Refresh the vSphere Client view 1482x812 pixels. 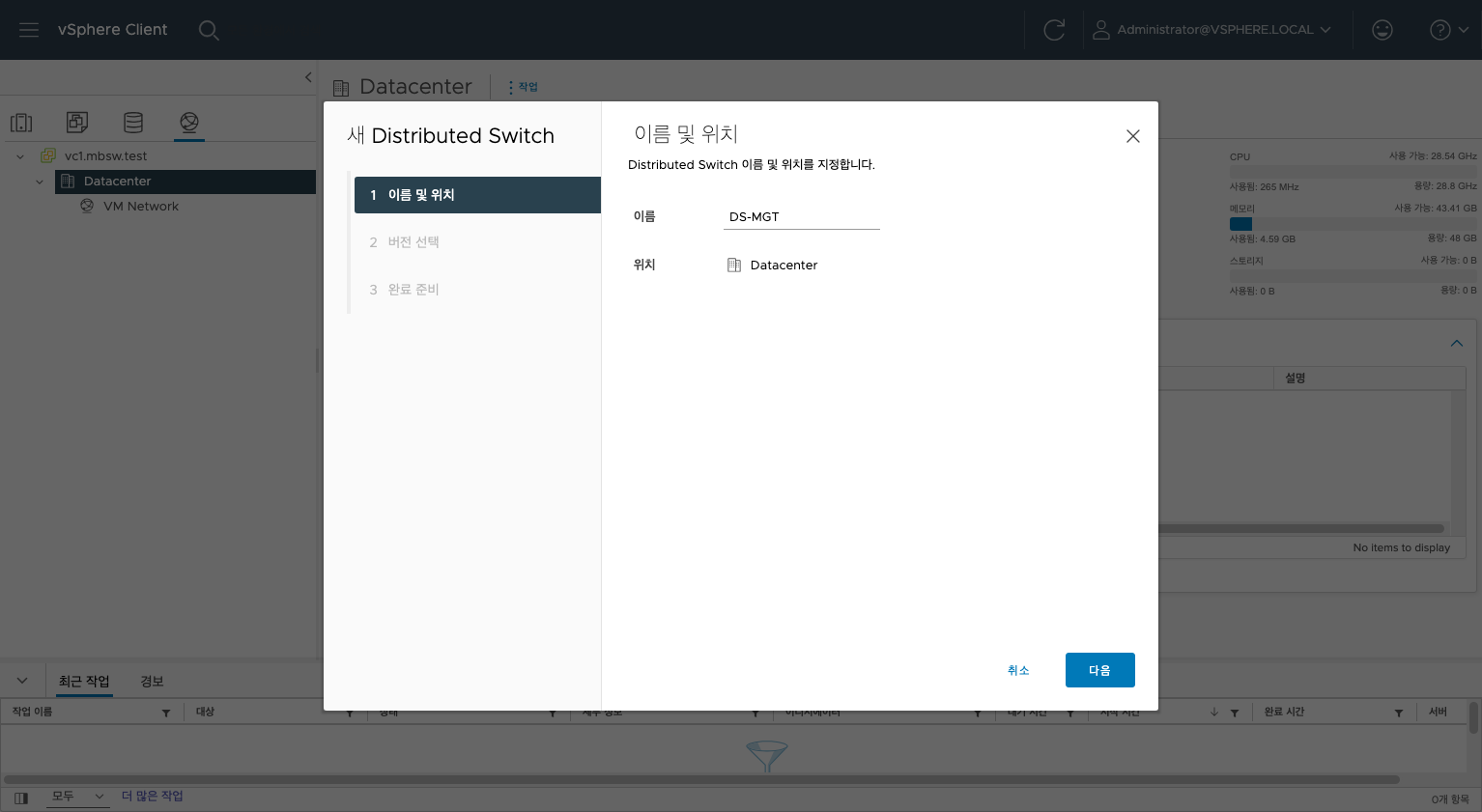pos(1054,30)
